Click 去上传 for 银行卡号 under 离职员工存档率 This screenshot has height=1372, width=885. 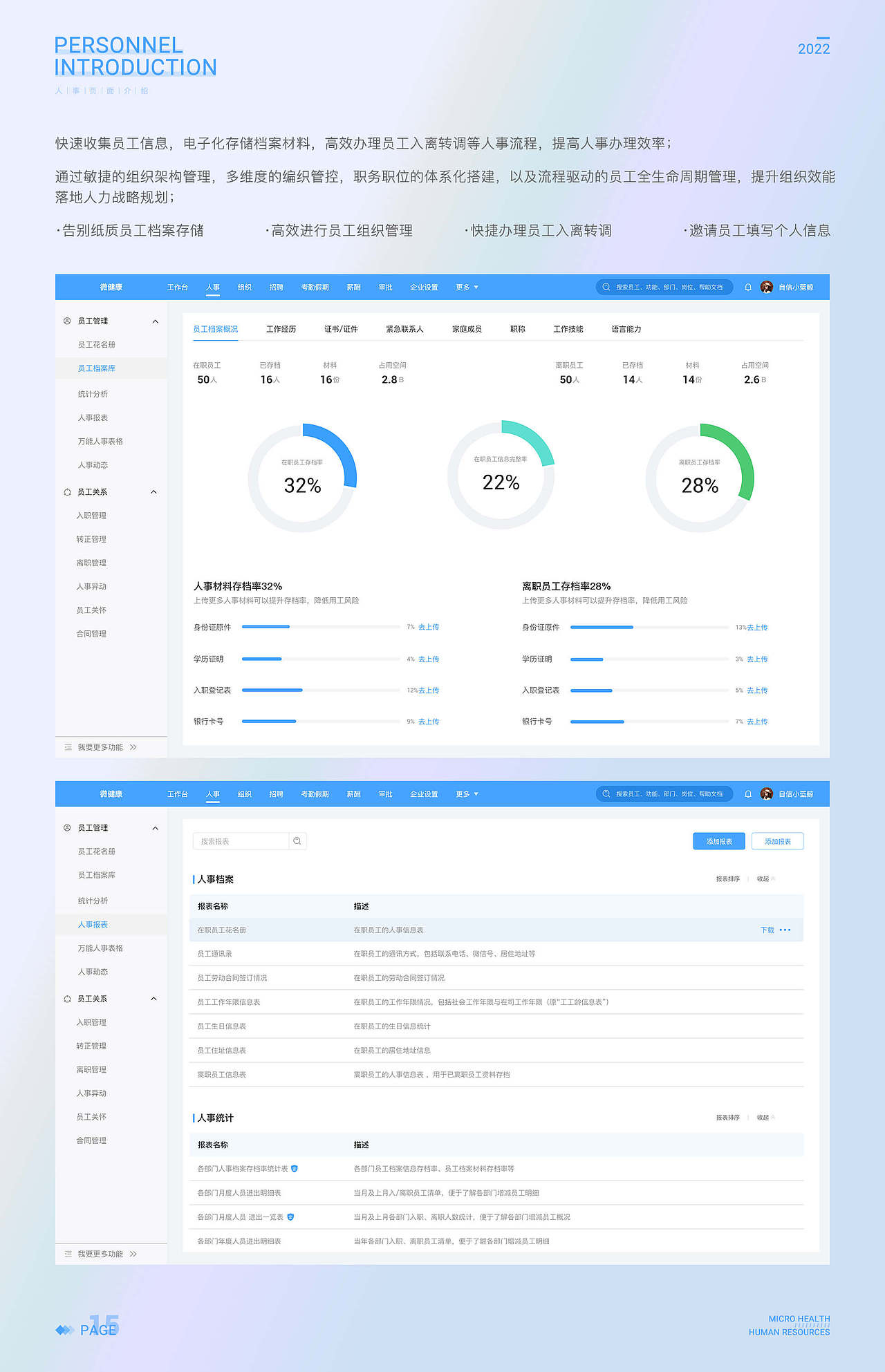pos(757,722)
